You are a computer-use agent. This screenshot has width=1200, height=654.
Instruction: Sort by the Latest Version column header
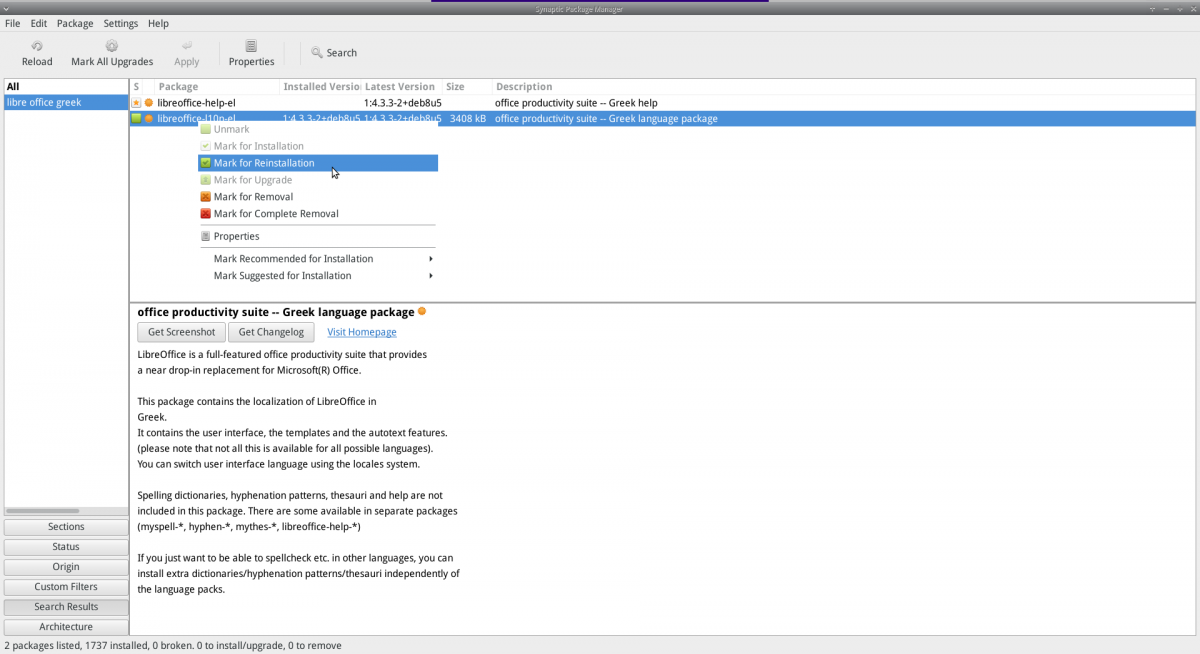(402, 87)
